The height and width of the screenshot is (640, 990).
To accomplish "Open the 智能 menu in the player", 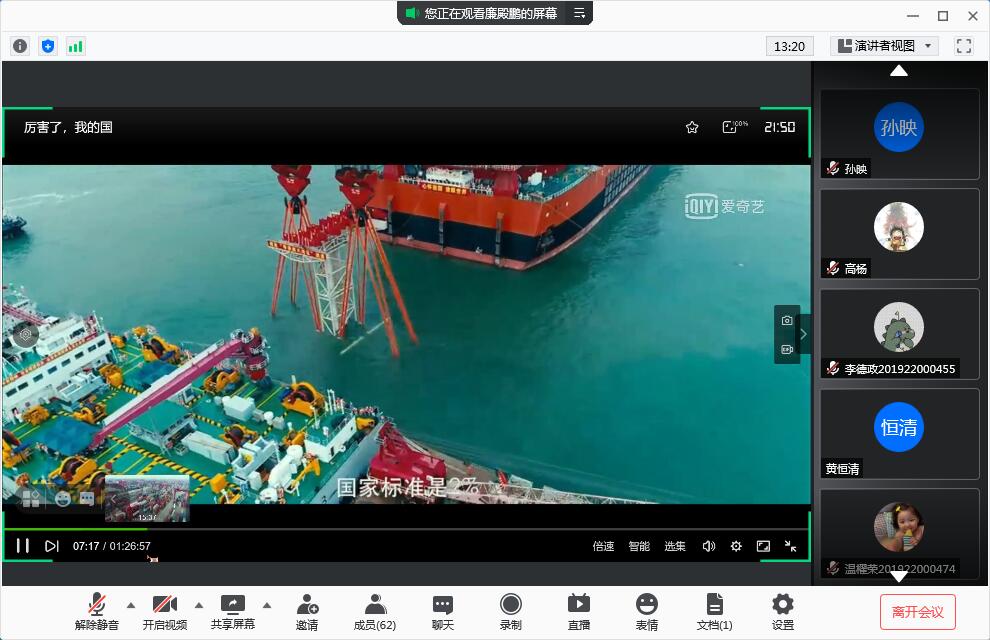I will pyautogui.click(x=639, y=546).
